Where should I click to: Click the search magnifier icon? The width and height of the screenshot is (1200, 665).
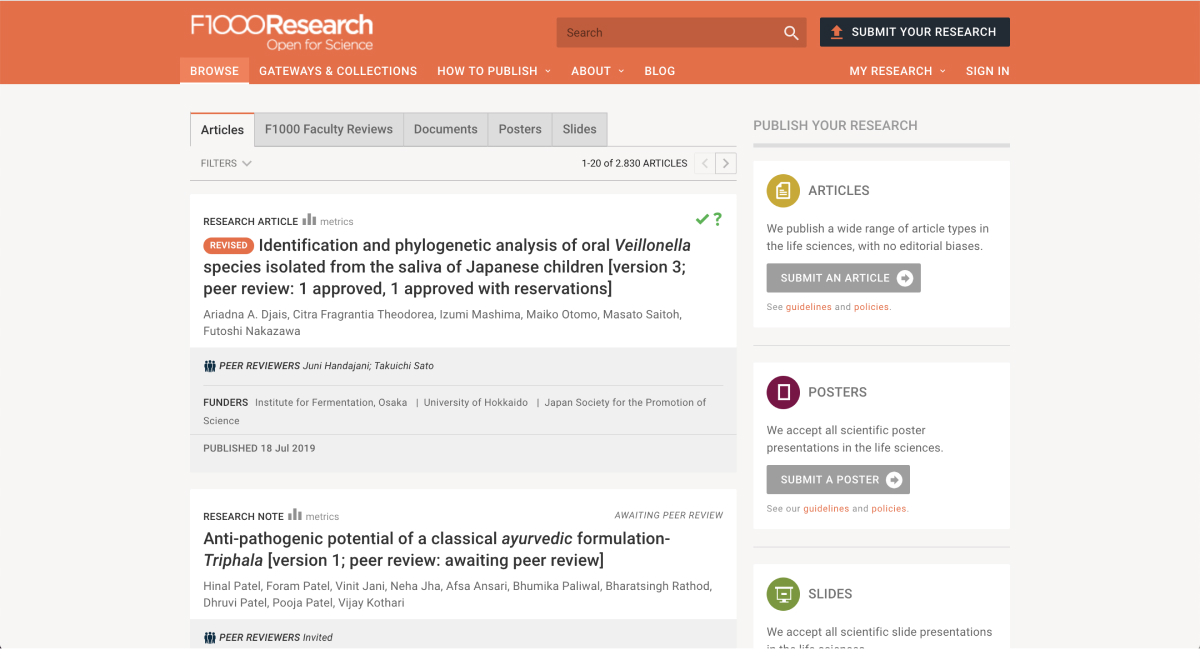[x=791, y=33]
